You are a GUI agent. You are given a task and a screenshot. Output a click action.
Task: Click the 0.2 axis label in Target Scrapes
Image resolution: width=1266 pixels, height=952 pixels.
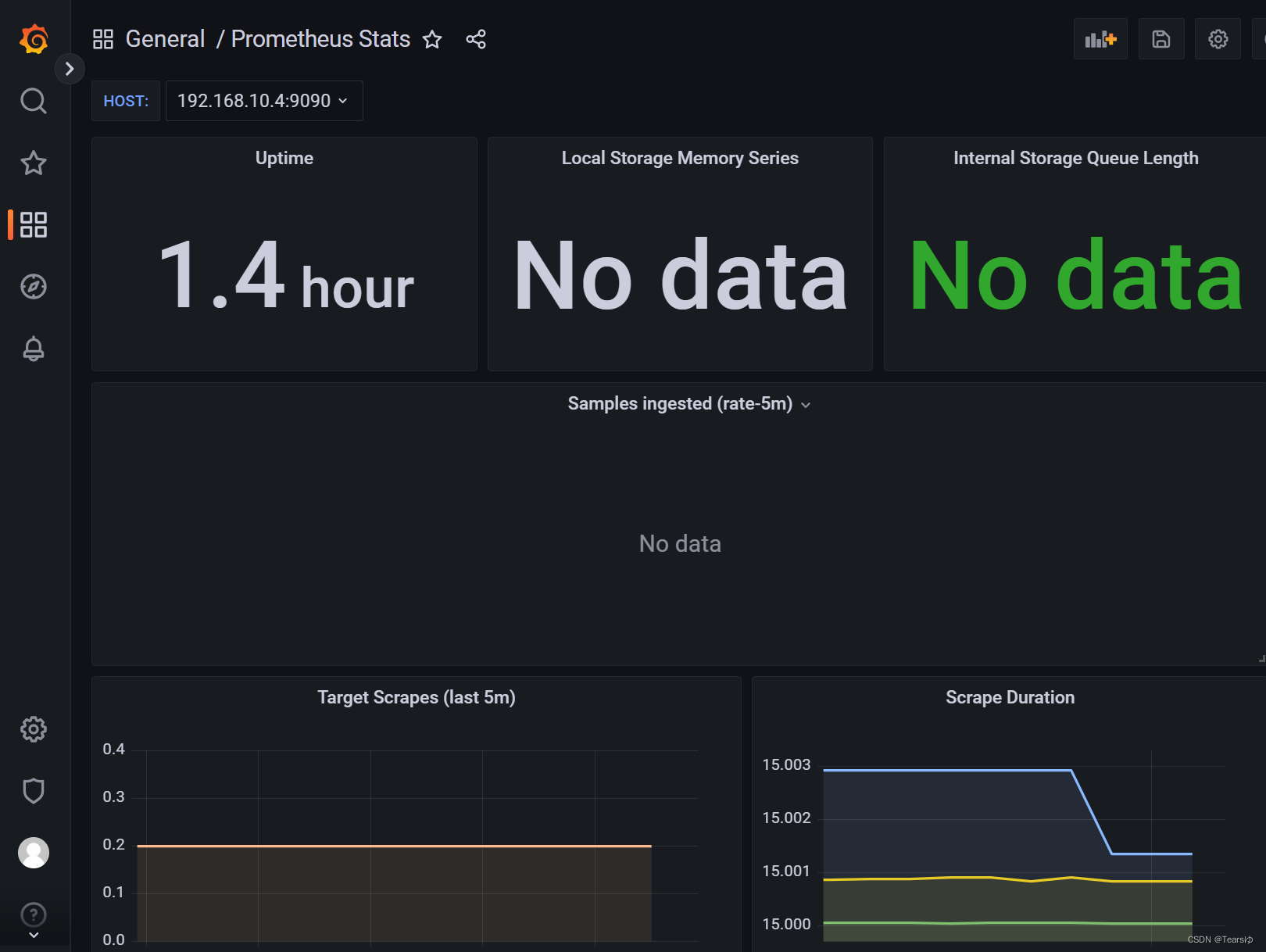(113, 844)
